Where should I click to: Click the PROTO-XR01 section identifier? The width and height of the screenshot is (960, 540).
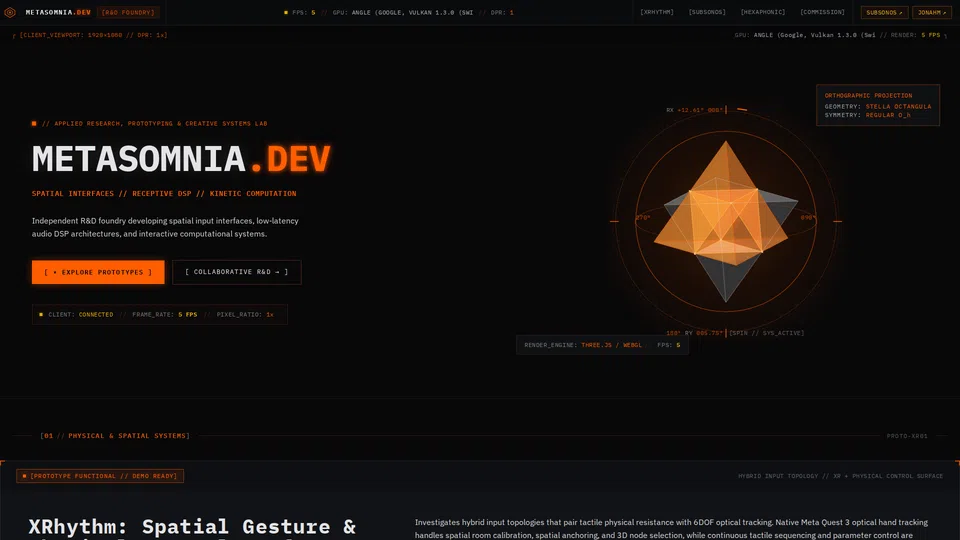(x=907, y=436)
